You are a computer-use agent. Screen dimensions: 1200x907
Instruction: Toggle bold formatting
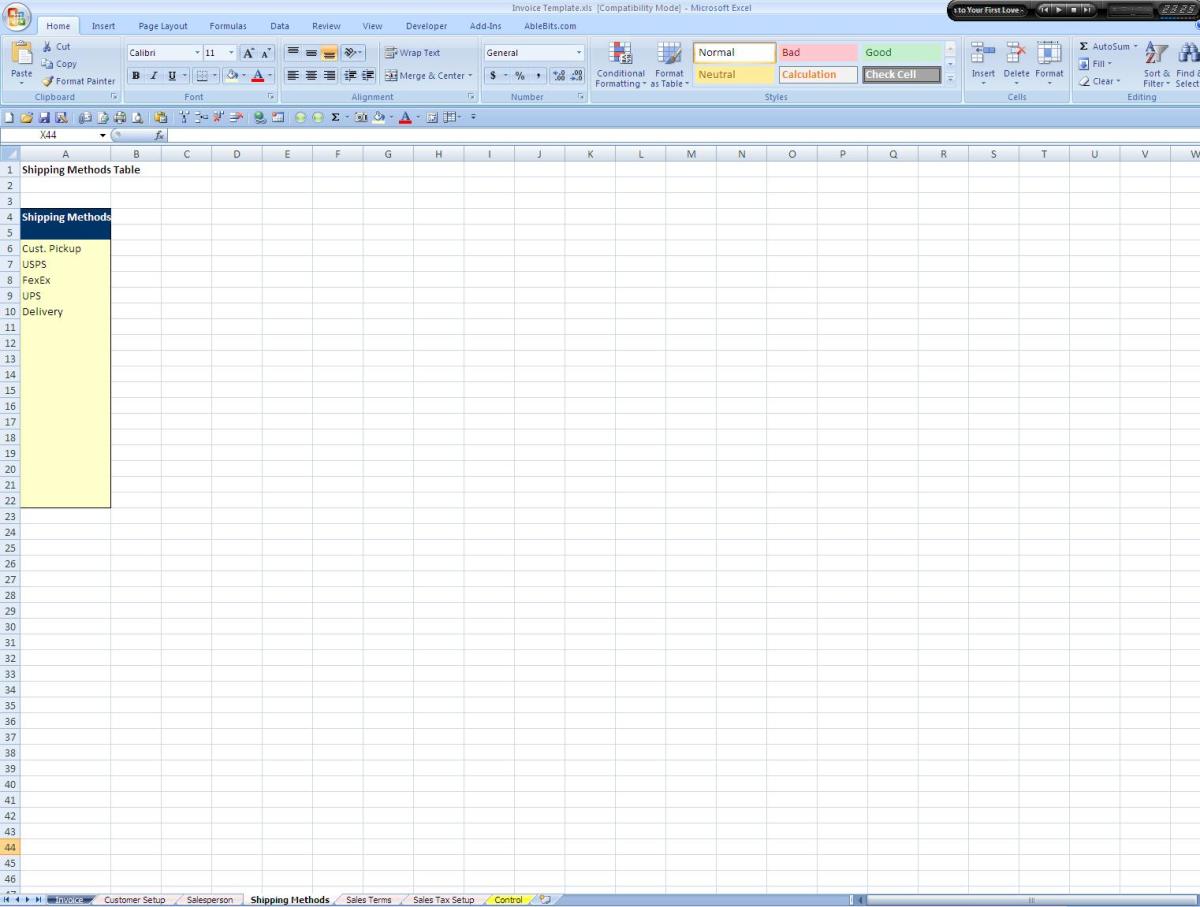pyautogui.click(x=136, y=75)
